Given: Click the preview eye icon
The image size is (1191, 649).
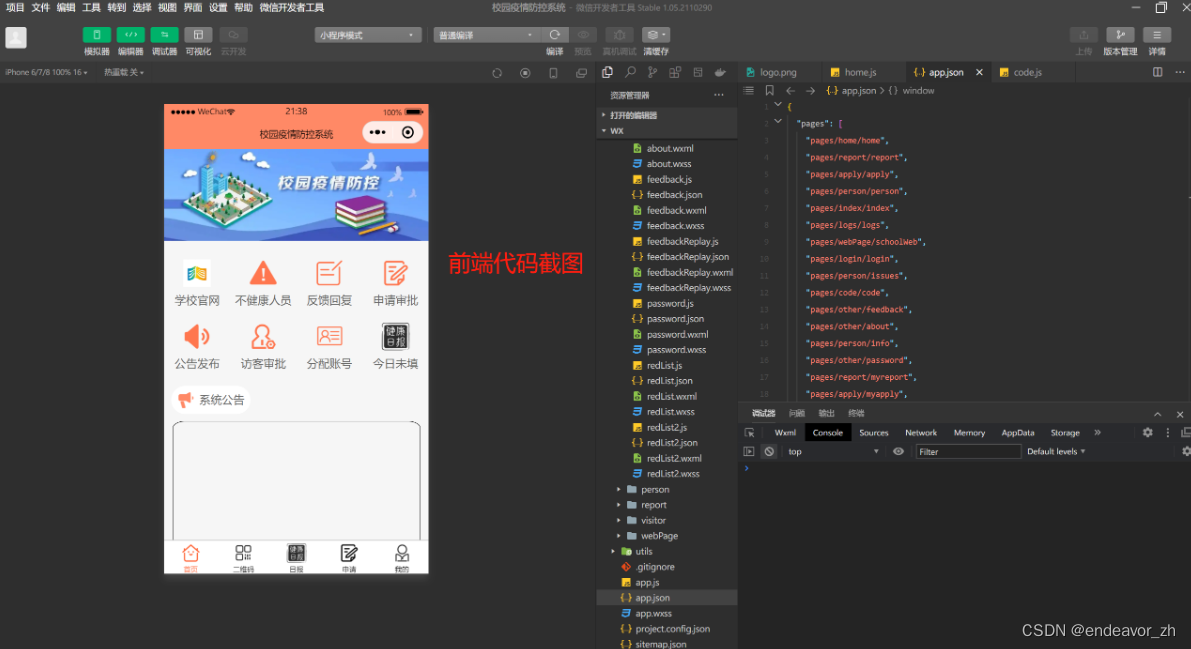Looking at the screenshot, I should pos(583,35).
